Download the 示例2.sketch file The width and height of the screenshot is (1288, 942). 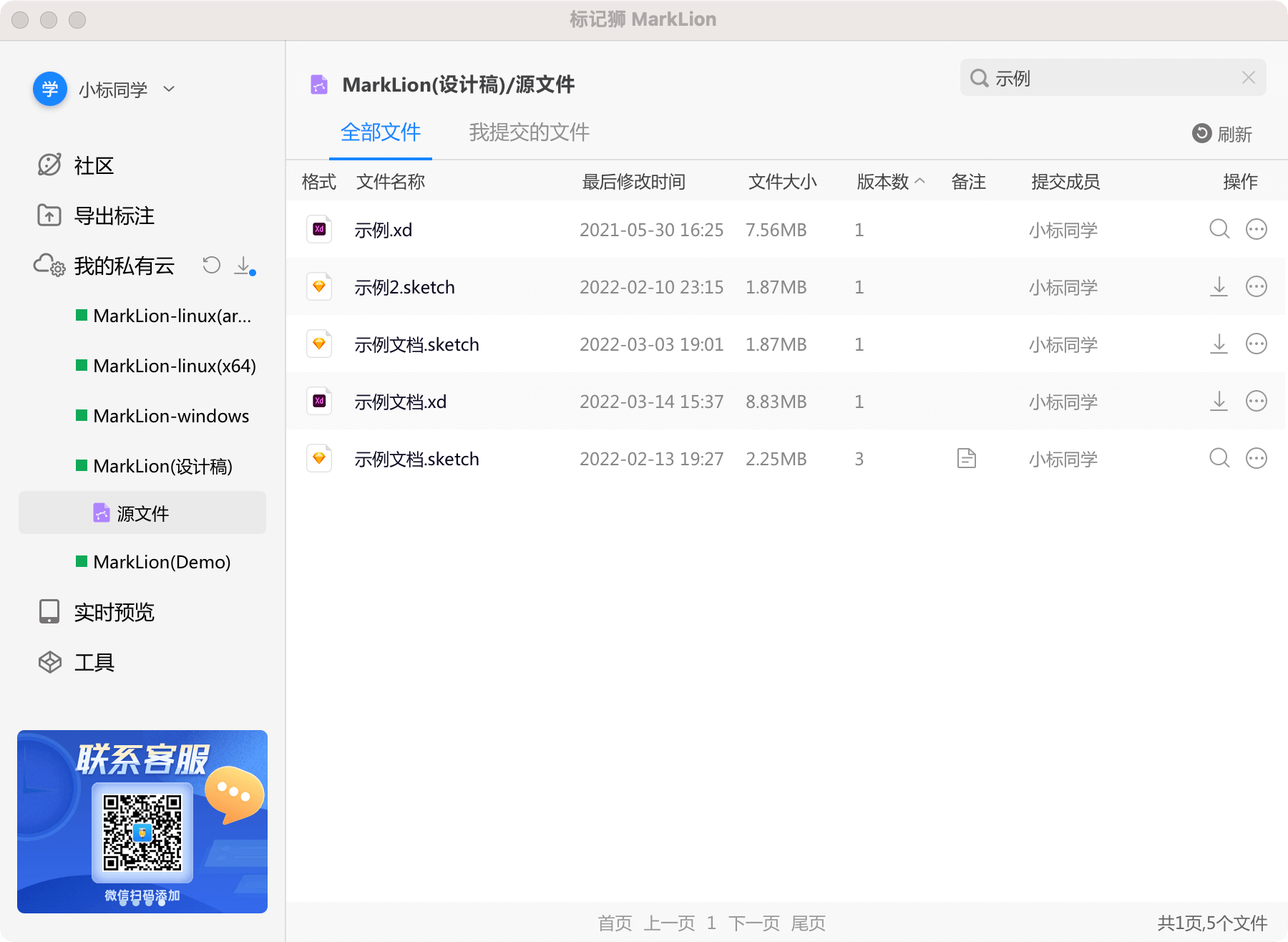click(x=1219, y=286)
